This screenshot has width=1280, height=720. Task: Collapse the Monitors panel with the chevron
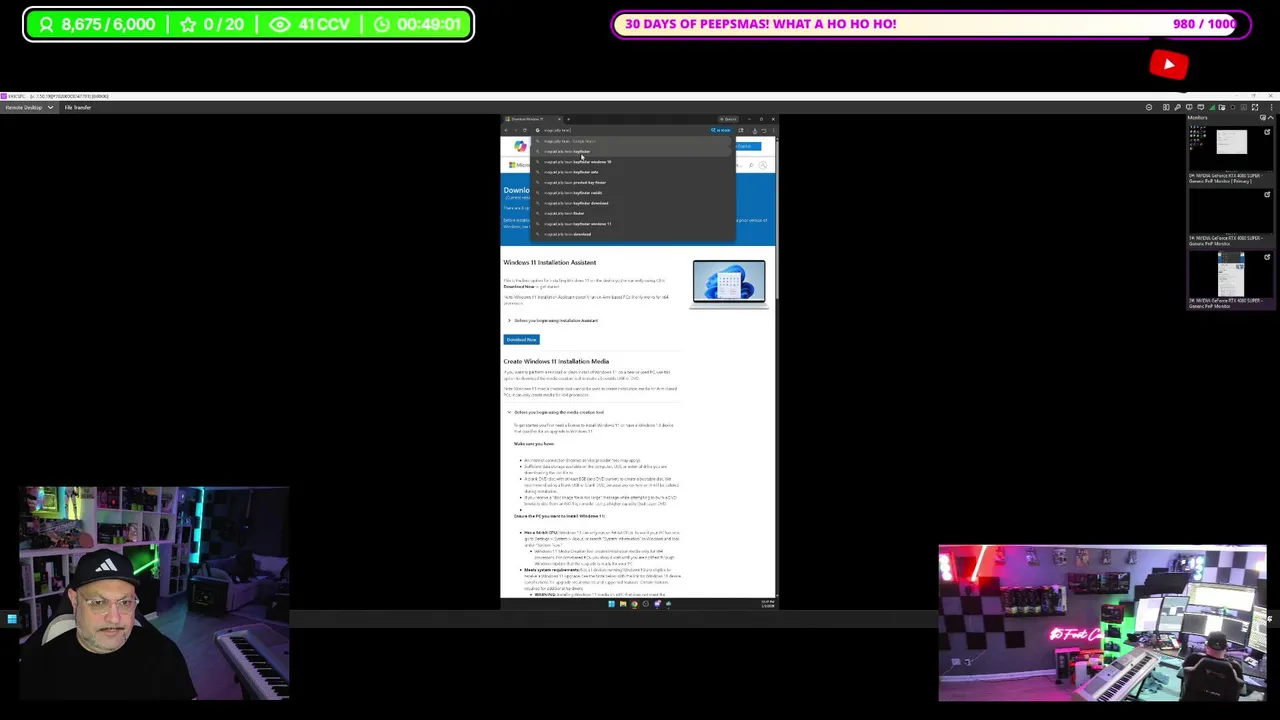[x=1270, y=118]
